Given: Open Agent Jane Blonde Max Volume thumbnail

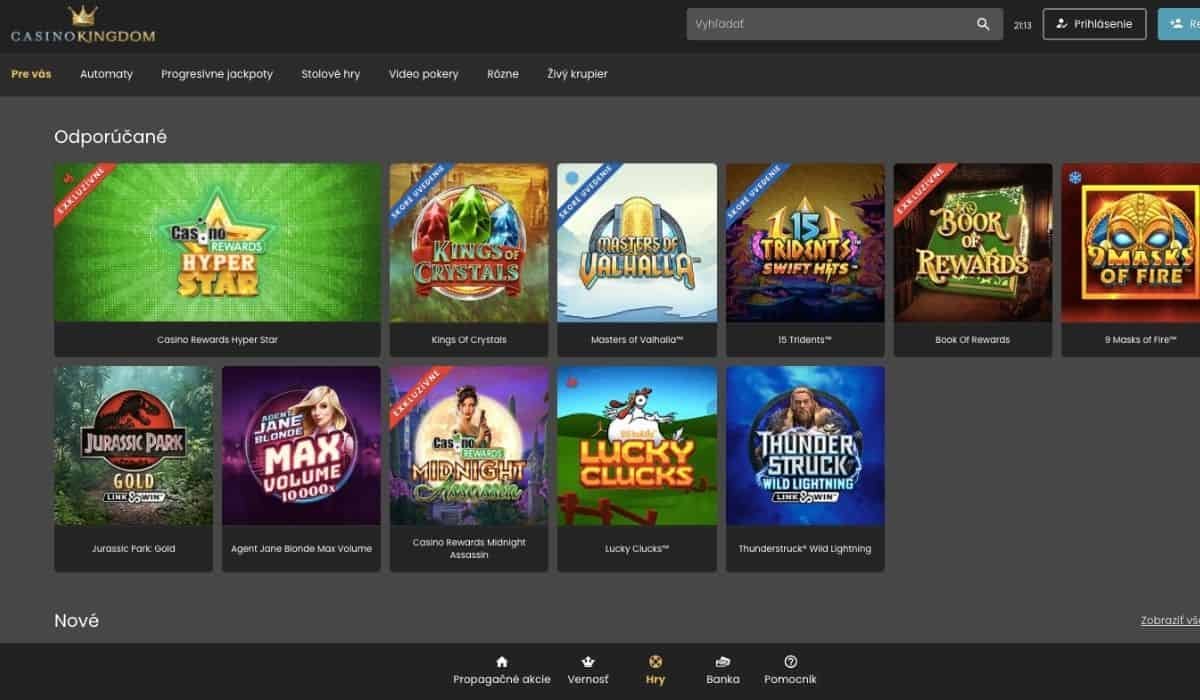Looking at the screenshot, I should 301,446.
